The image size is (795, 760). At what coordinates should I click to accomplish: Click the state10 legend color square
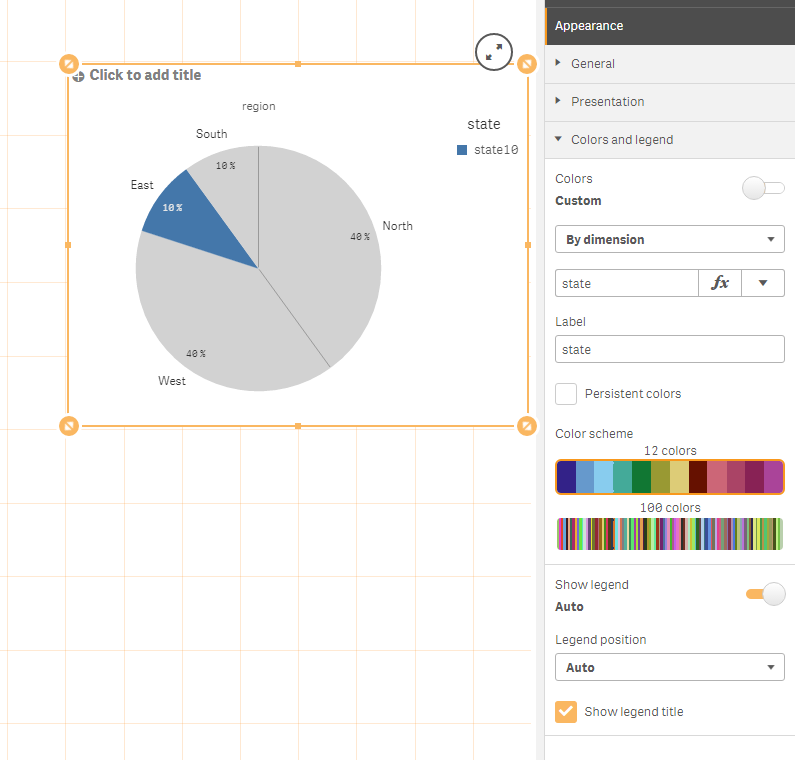pos(462,150)
